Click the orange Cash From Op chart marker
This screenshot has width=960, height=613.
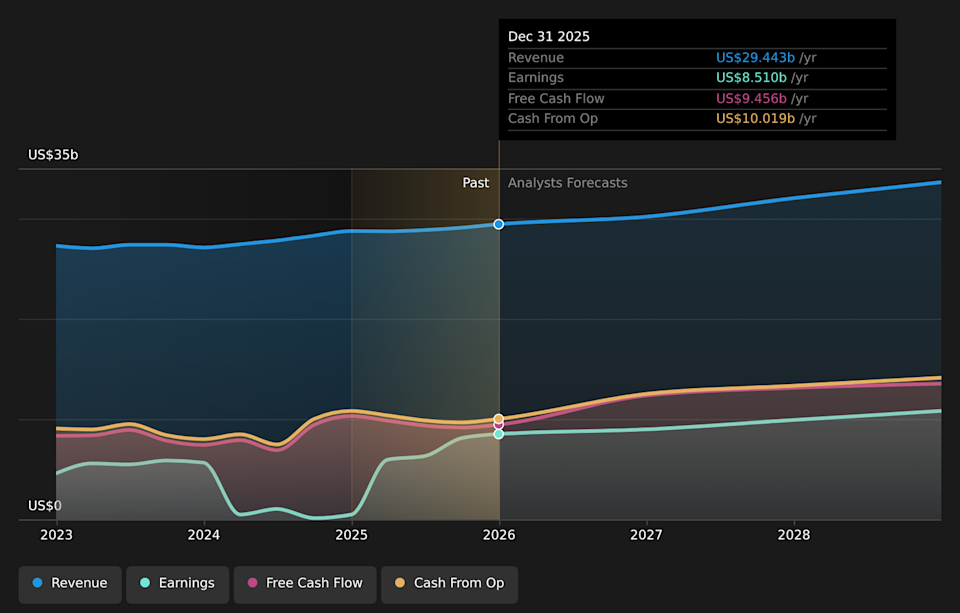(498, 418)
